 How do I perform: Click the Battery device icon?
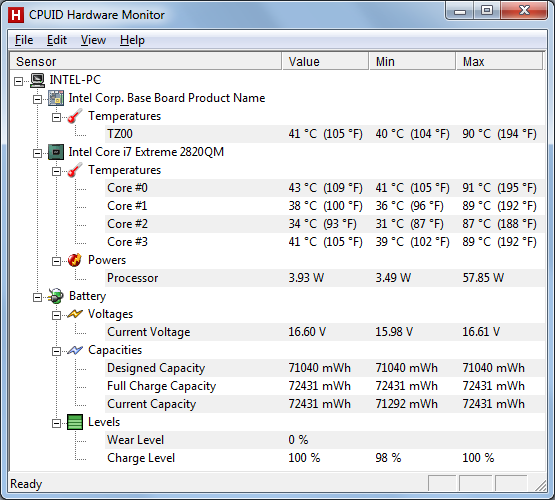tap(56, 296)
